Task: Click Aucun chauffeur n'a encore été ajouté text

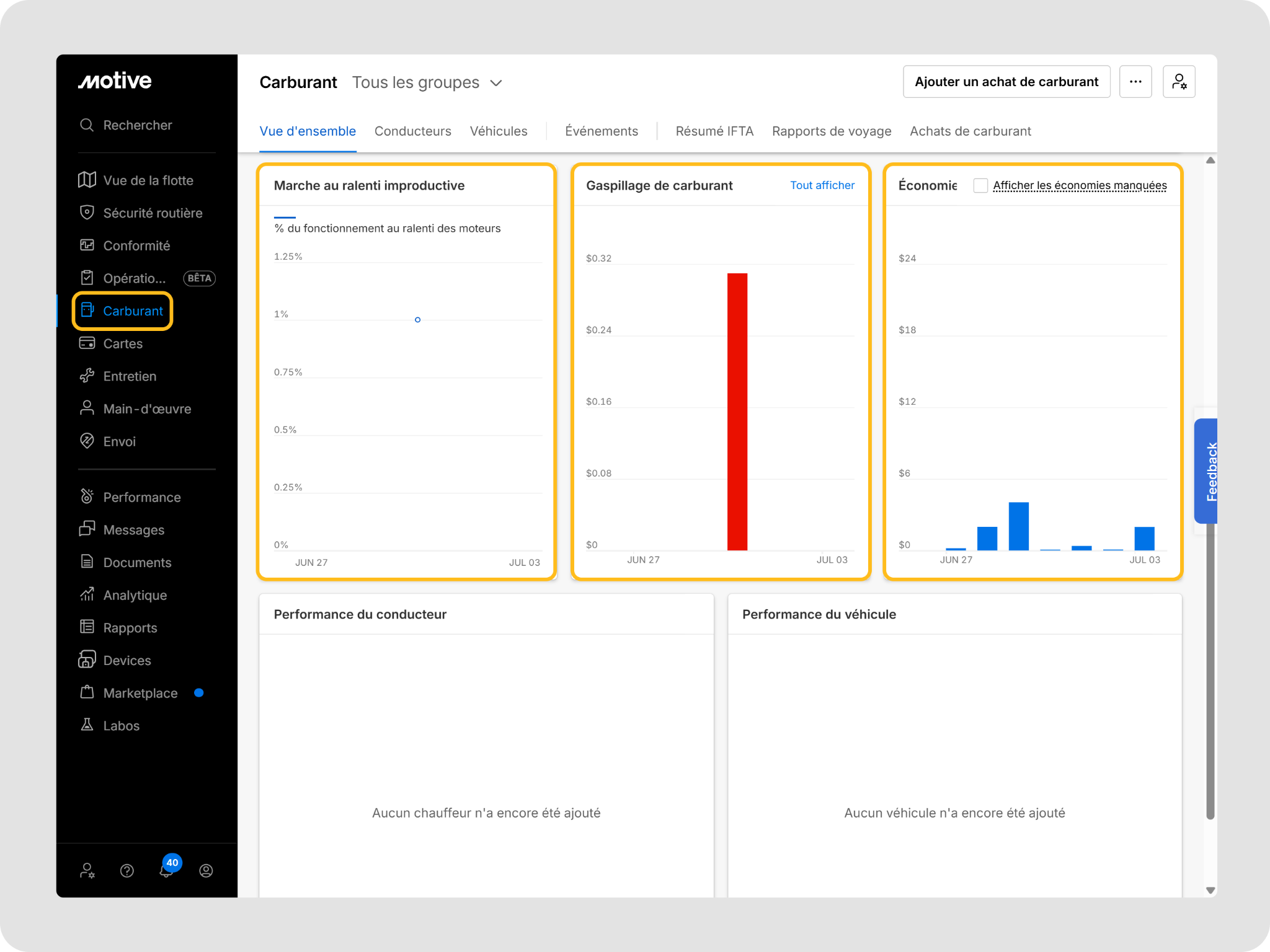Action: point(486,813)
